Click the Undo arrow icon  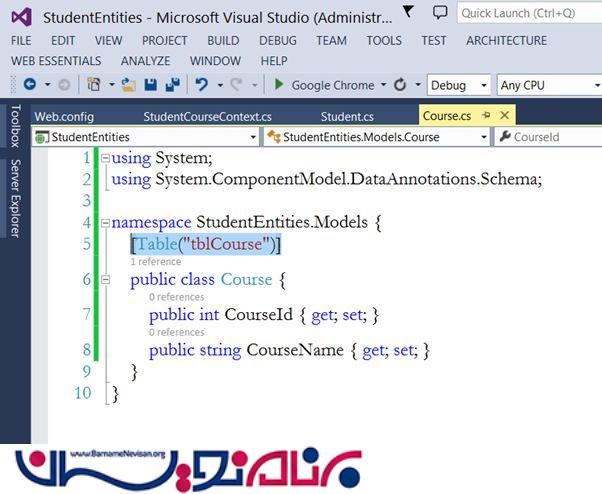[x=203, y=85]
